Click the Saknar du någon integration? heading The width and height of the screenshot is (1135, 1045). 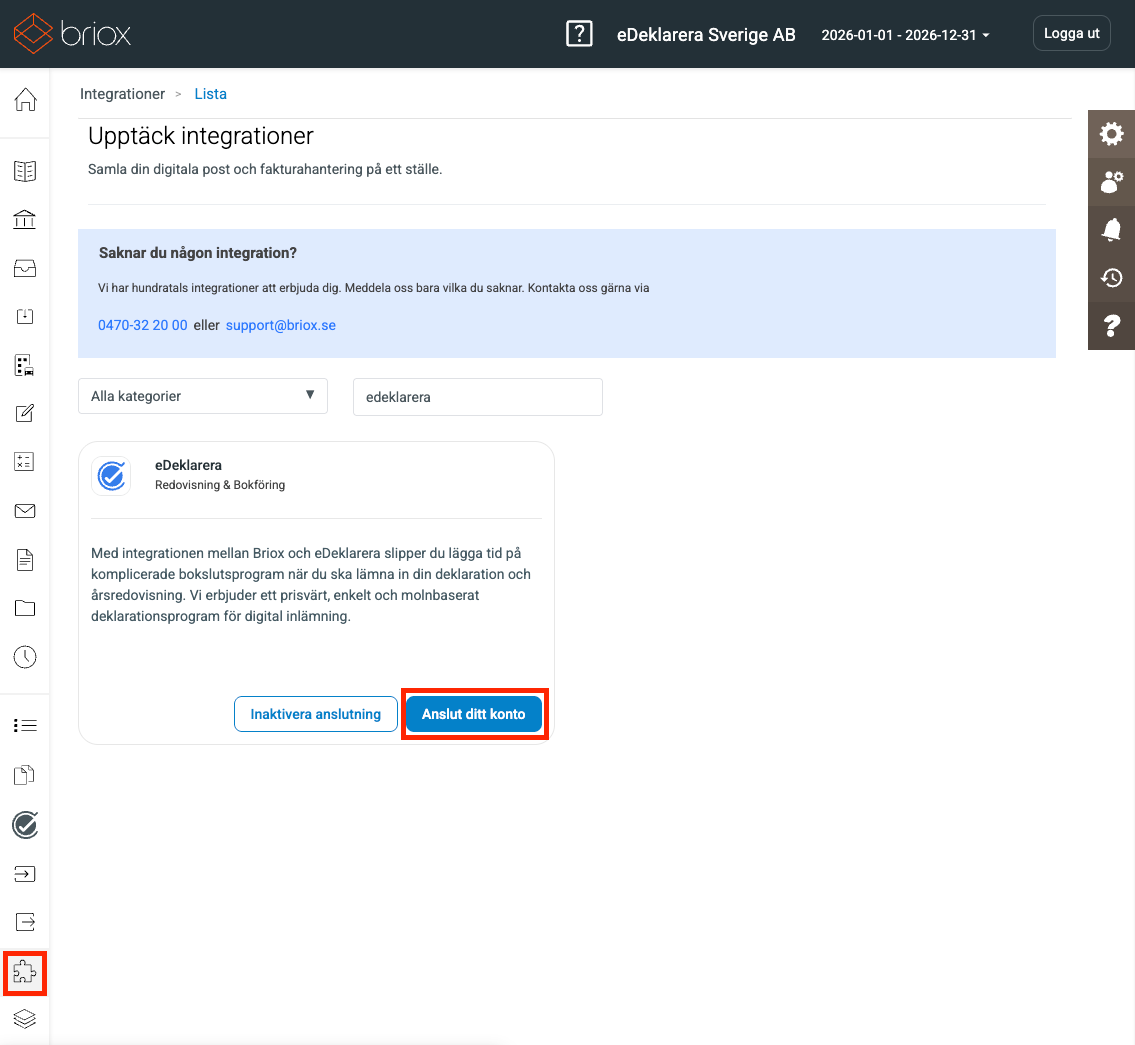coord(198,253)
